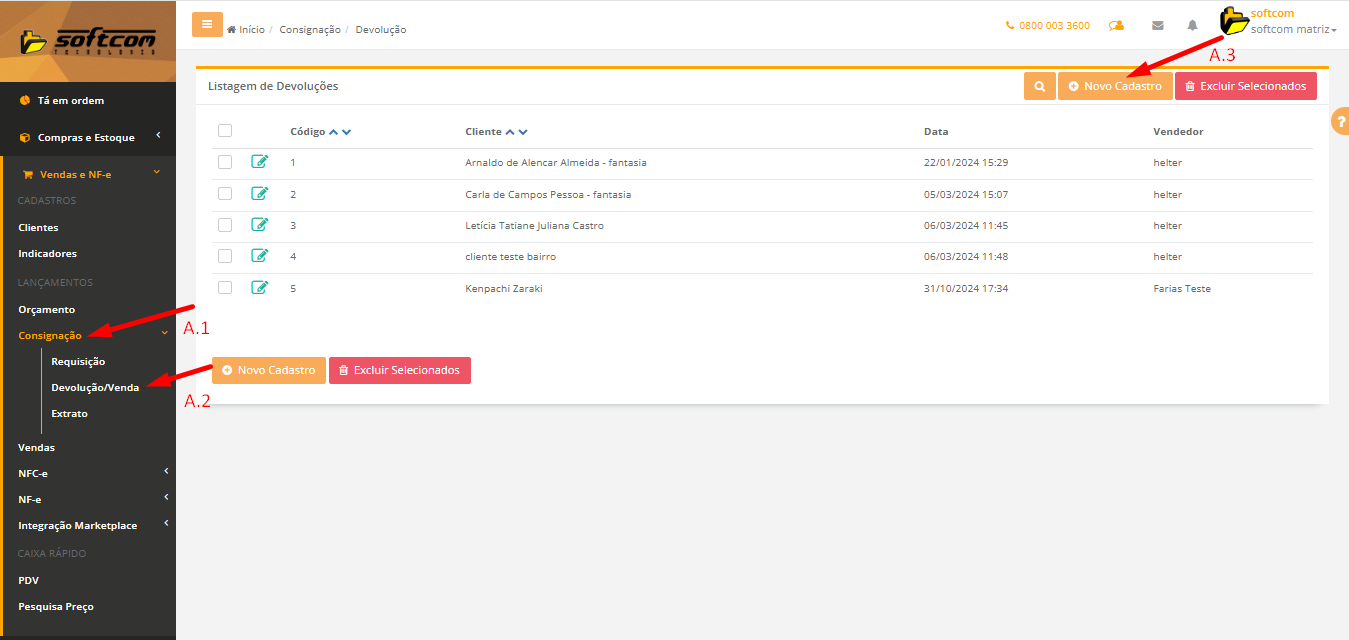Image resolution: width=1349 pixels, height=640 pixels.
Task: Click the top Novo Cadastro button
Action: [x=1115, y=87]
